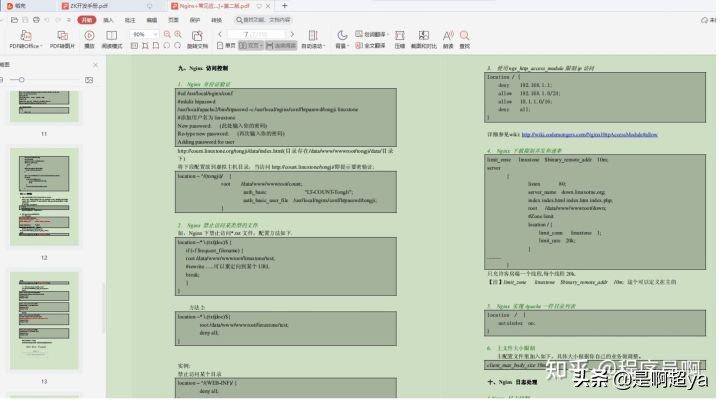The height and width of the screenshot is (400, 720).
Task: Zoom out with the magnifier minus icon
Action: (167, 34)
